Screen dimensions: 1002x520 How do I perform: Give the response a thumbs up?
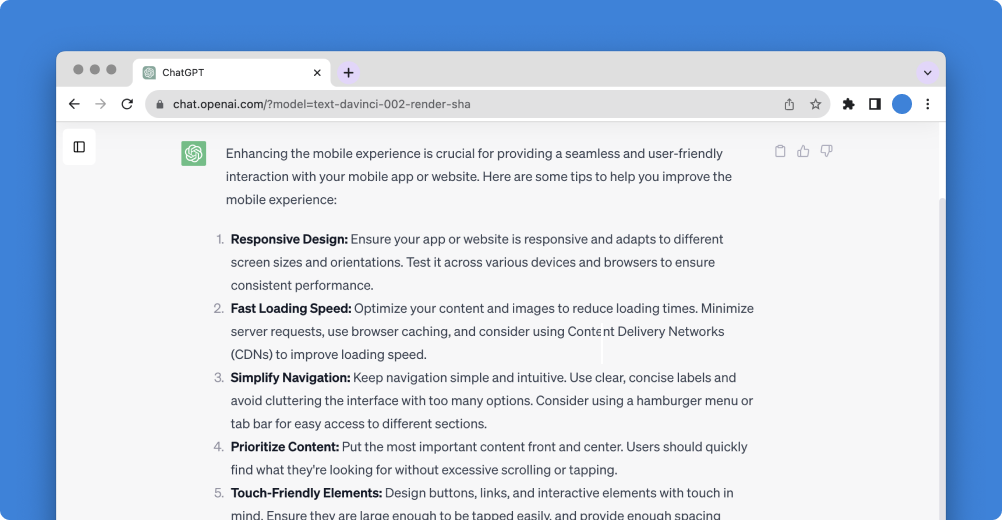pyautogui.click(x=803, y=151)
